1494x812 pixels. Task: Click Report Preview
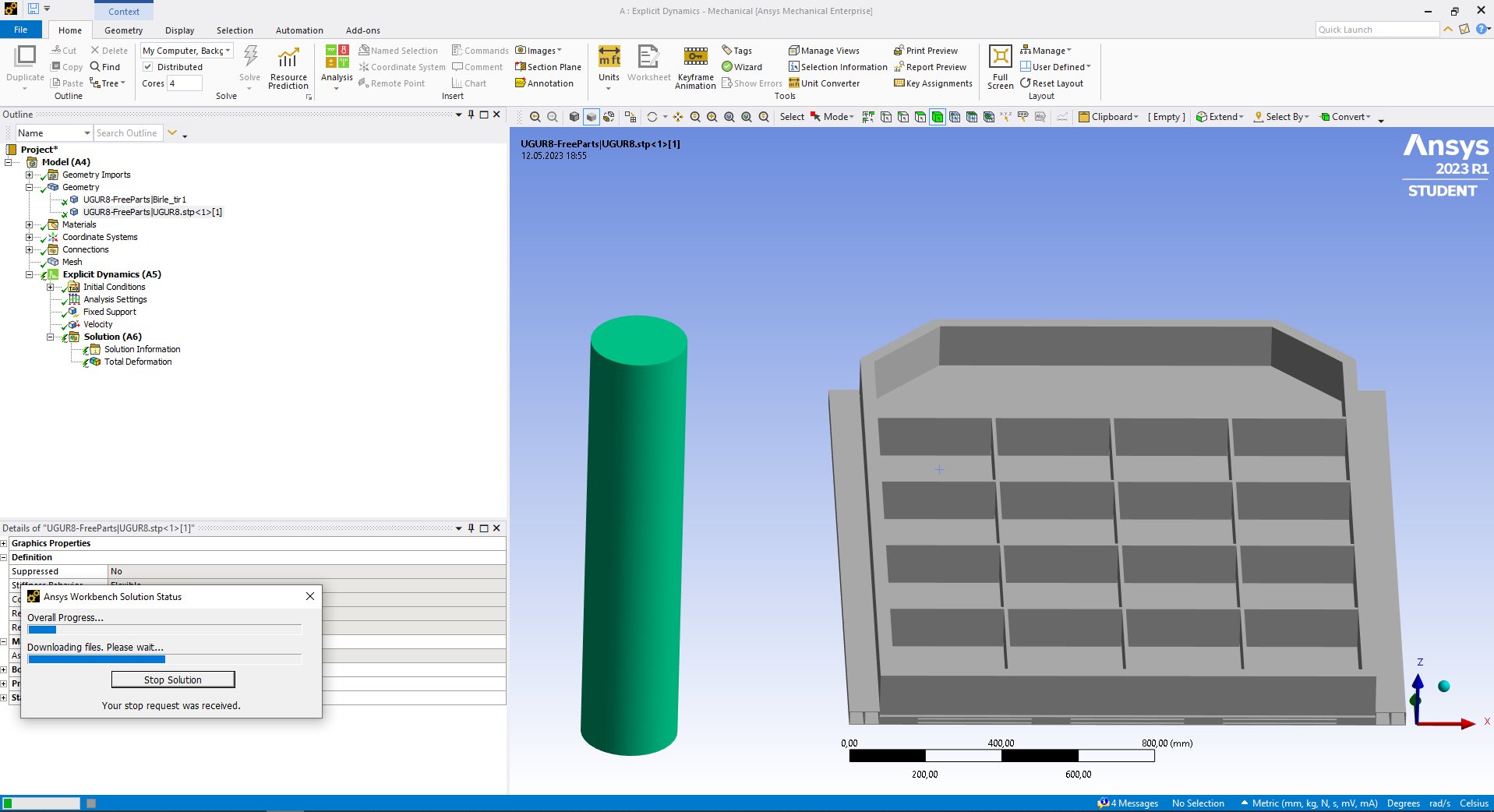(931, 67)
